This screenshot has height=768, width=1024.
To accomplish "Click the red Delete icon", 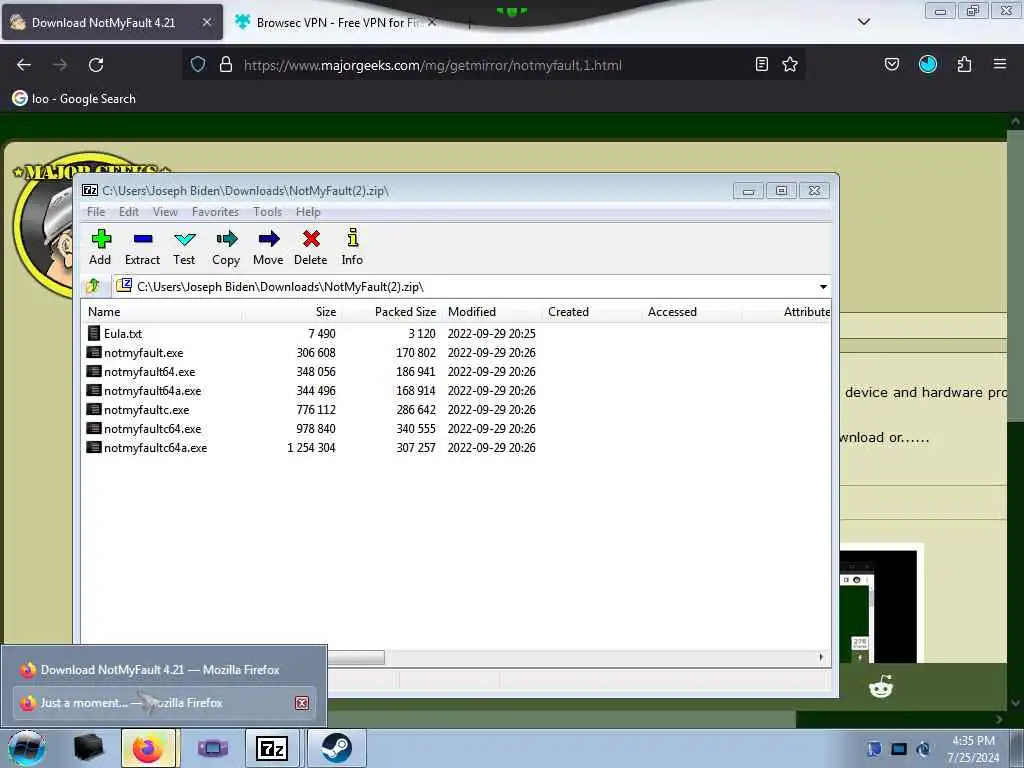I will (311, 247).
